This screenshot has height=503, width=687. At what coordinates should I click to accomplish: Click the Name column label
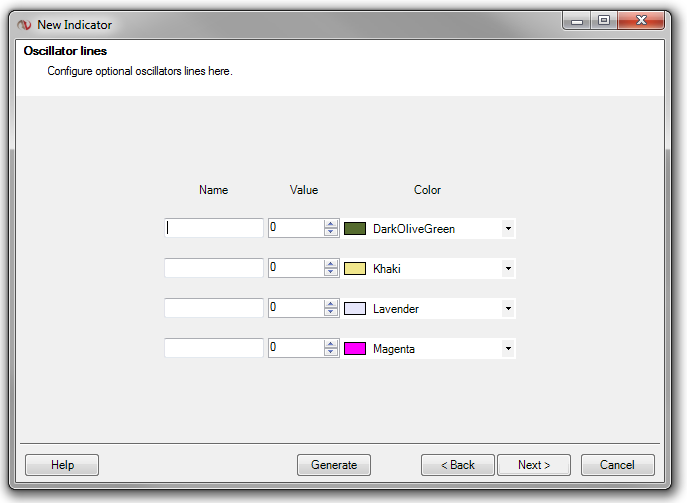[213, 190]
